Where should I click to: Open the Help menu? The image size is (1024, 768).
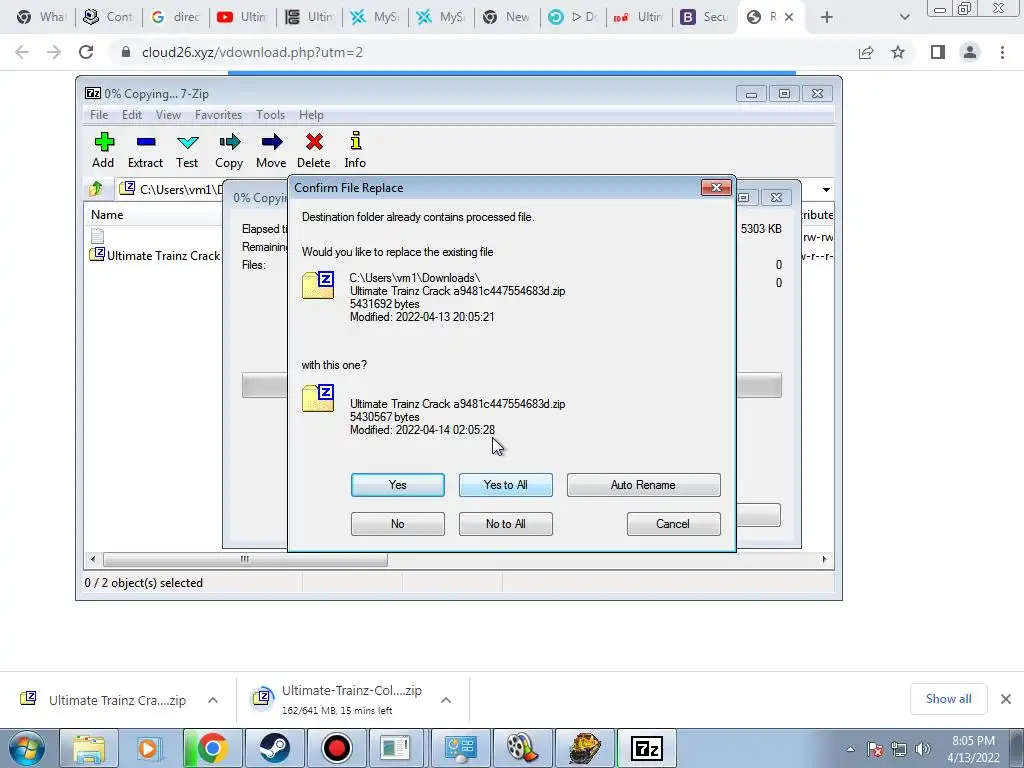point(312,115)
